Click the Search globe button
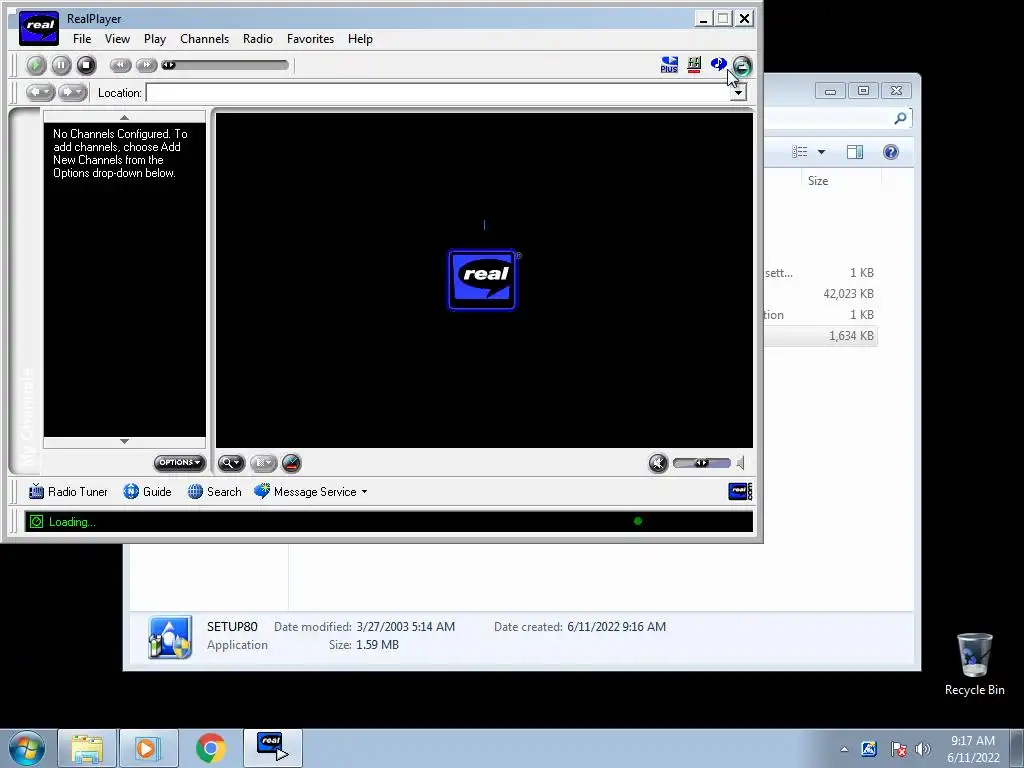 [x=215, y=492]
